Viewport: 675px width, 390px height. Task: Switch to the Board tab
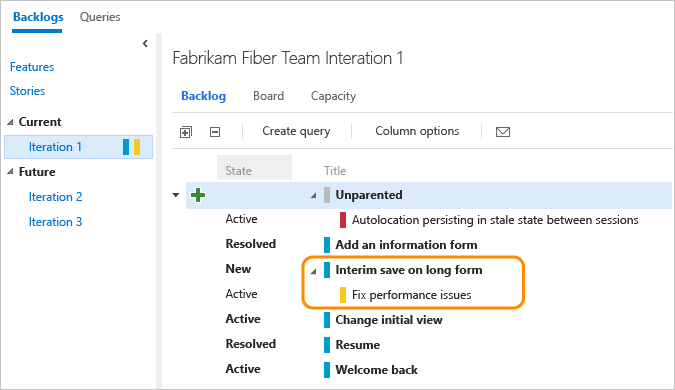coord(269,96)
